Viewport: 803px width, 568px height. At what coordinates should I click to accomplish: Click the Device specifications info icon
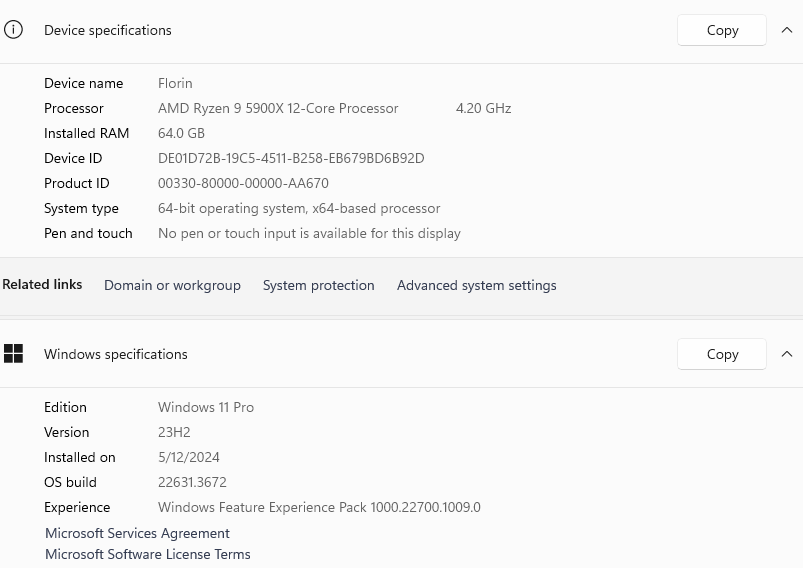click(x=13, y=30)
